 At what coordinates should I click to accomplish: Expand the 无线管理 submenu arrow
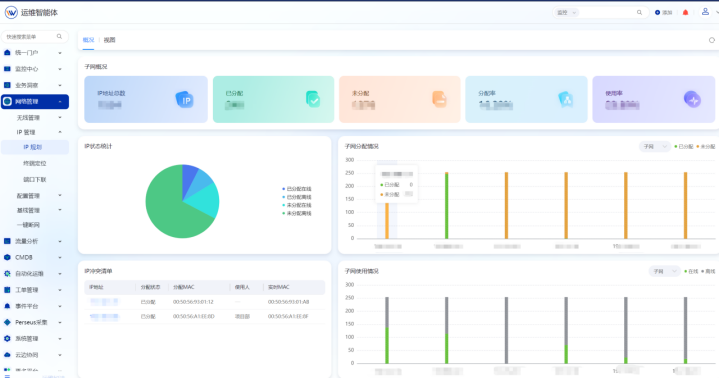(60, 118)
